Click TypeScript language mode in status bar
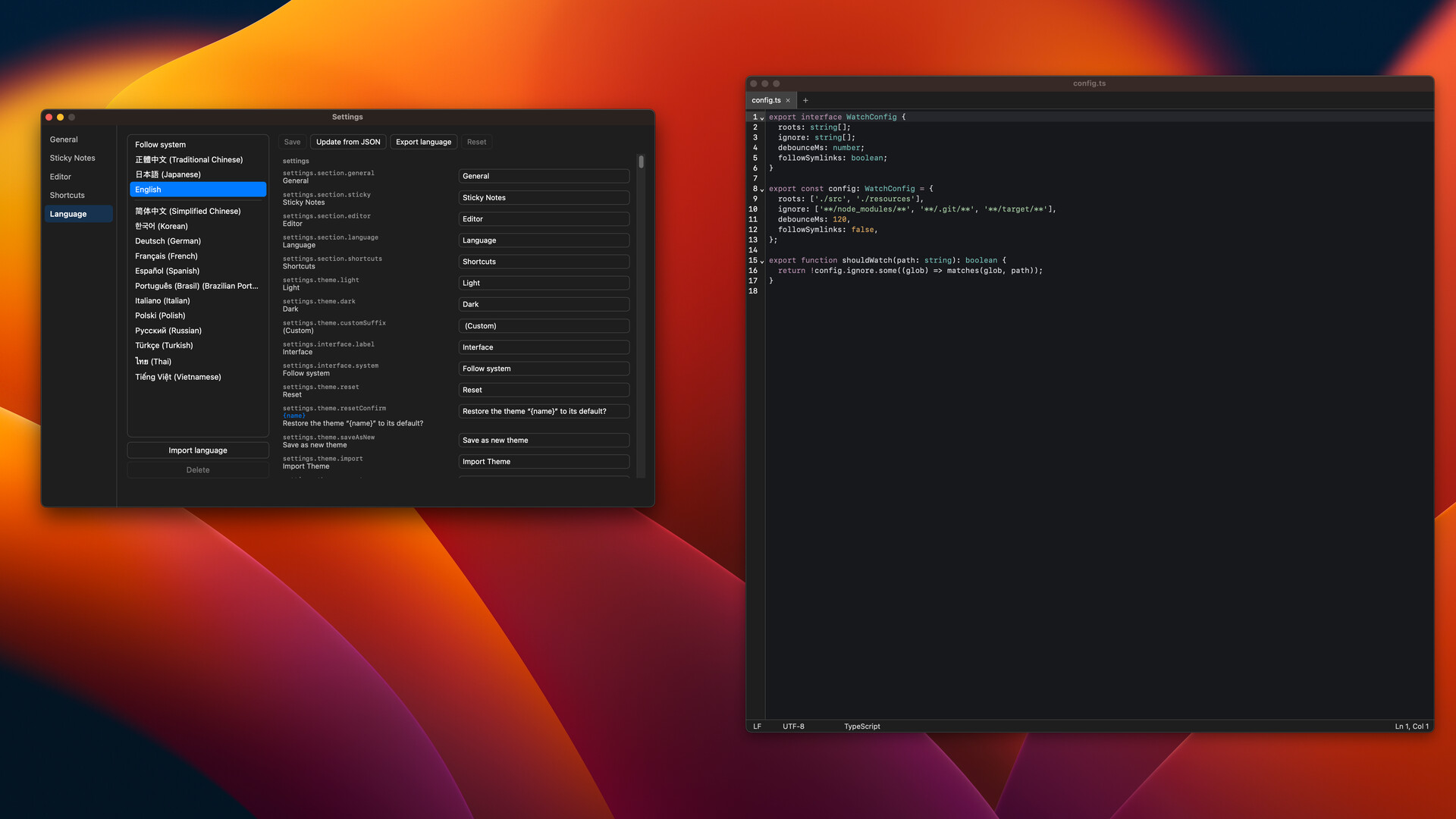The image size is (1456, 819). coord(862,726)
